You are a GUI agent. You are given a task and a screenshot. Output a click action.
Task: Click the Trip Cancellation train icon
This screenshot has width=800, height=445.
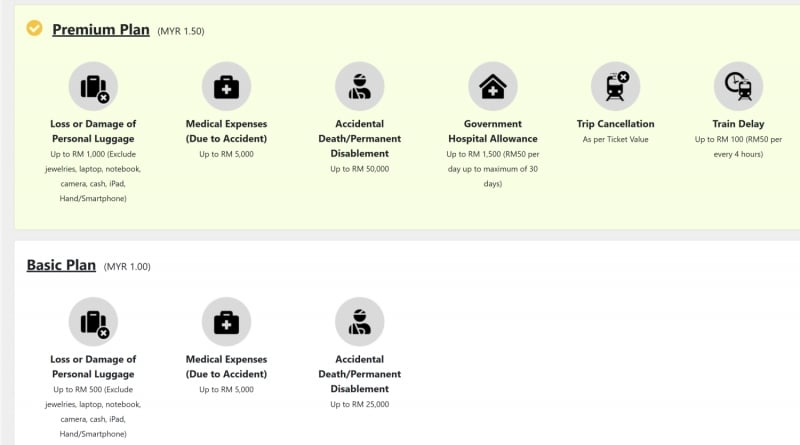615,87
